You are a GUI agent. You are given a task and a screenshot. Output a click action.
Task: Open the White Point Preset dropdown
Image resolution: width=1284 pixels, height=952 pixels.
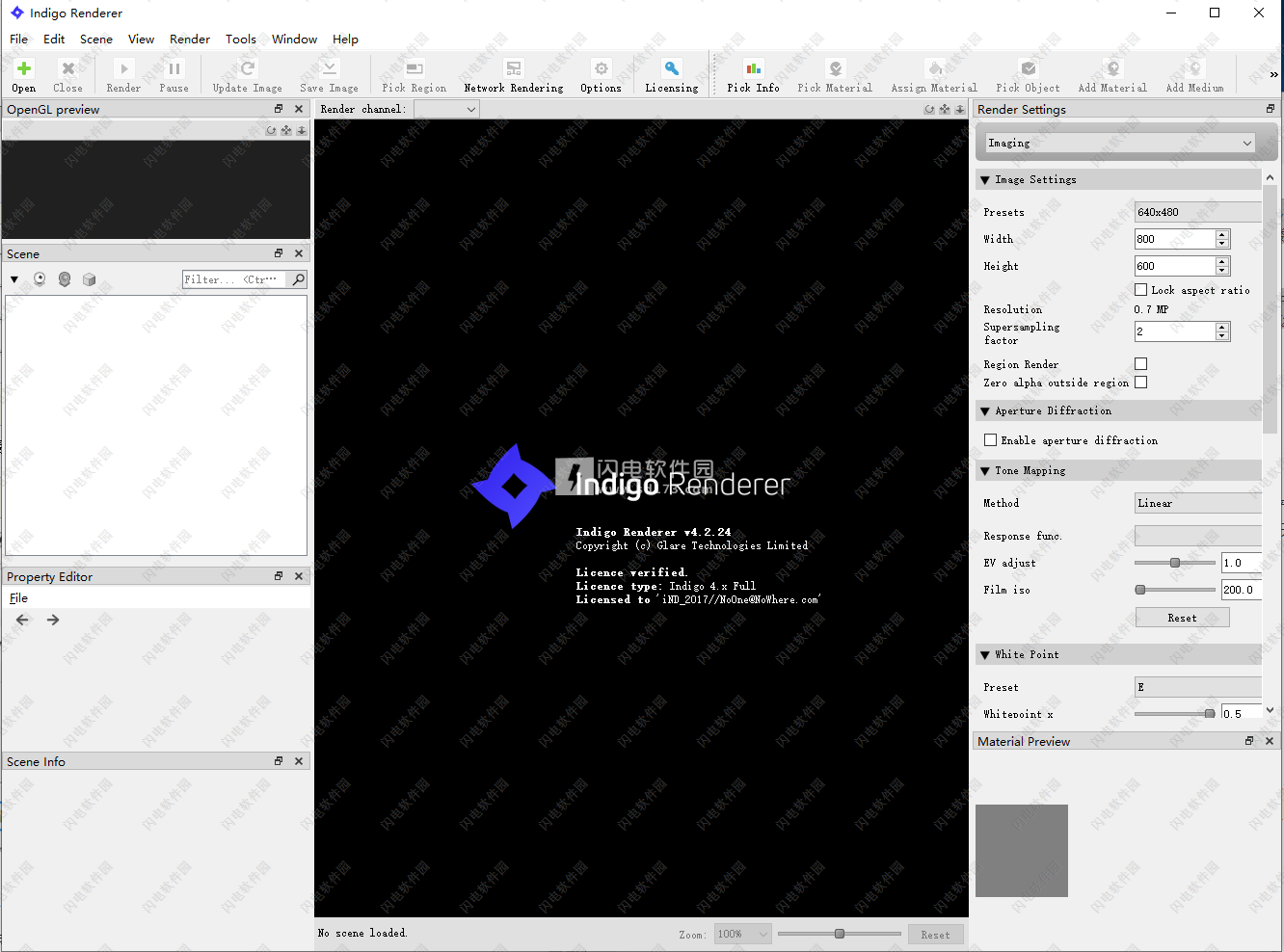pos(1198,687)
